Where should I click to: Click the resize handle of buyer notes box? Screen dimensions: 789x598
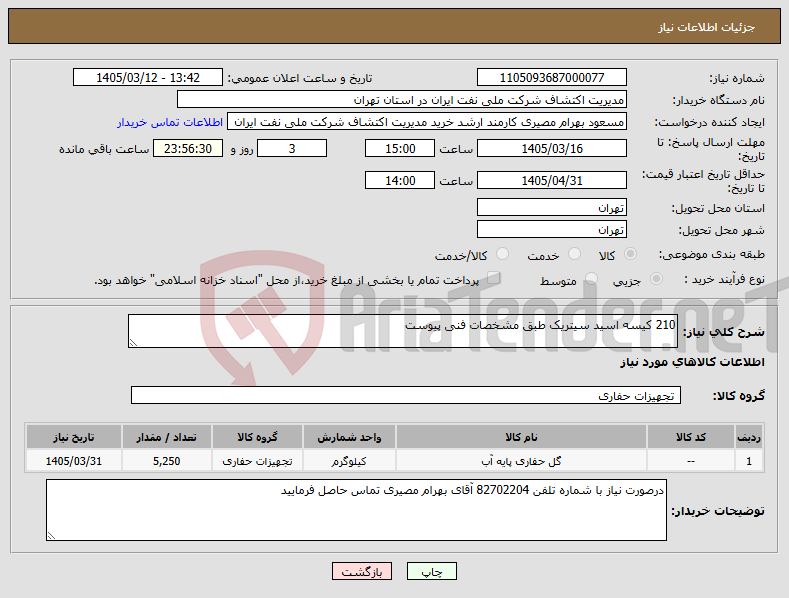coord(51,536)
